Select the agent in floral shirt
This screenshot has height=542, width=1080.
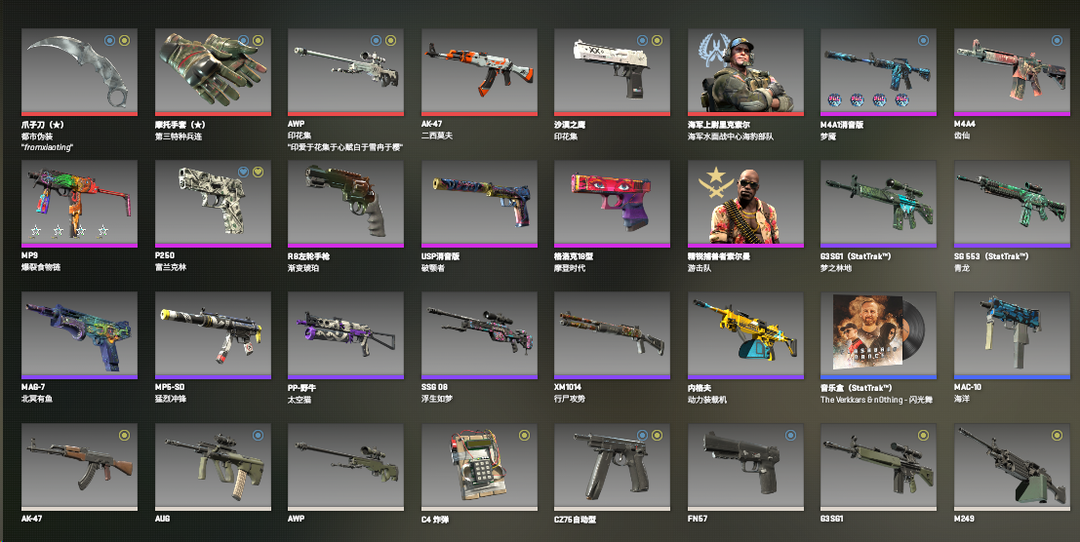(745, 204)
